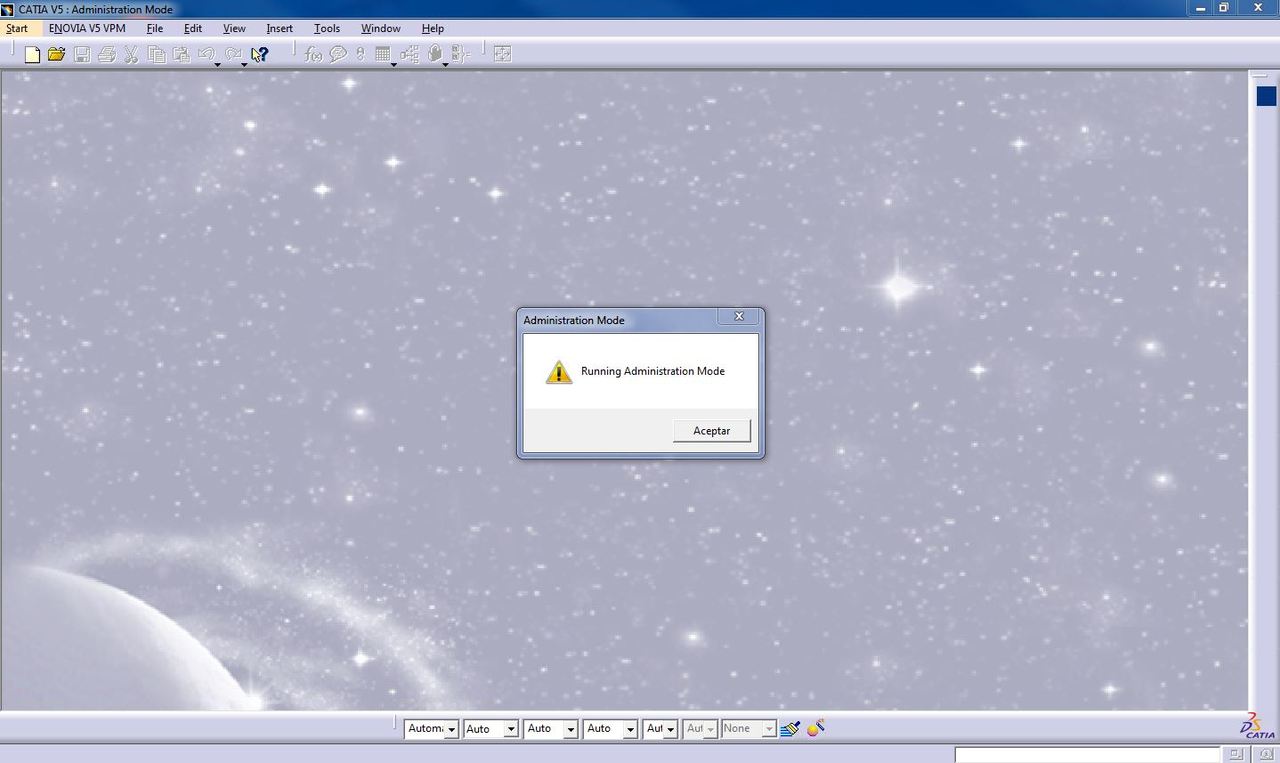Open the third Auto dropdown

(x=571, y=730)
